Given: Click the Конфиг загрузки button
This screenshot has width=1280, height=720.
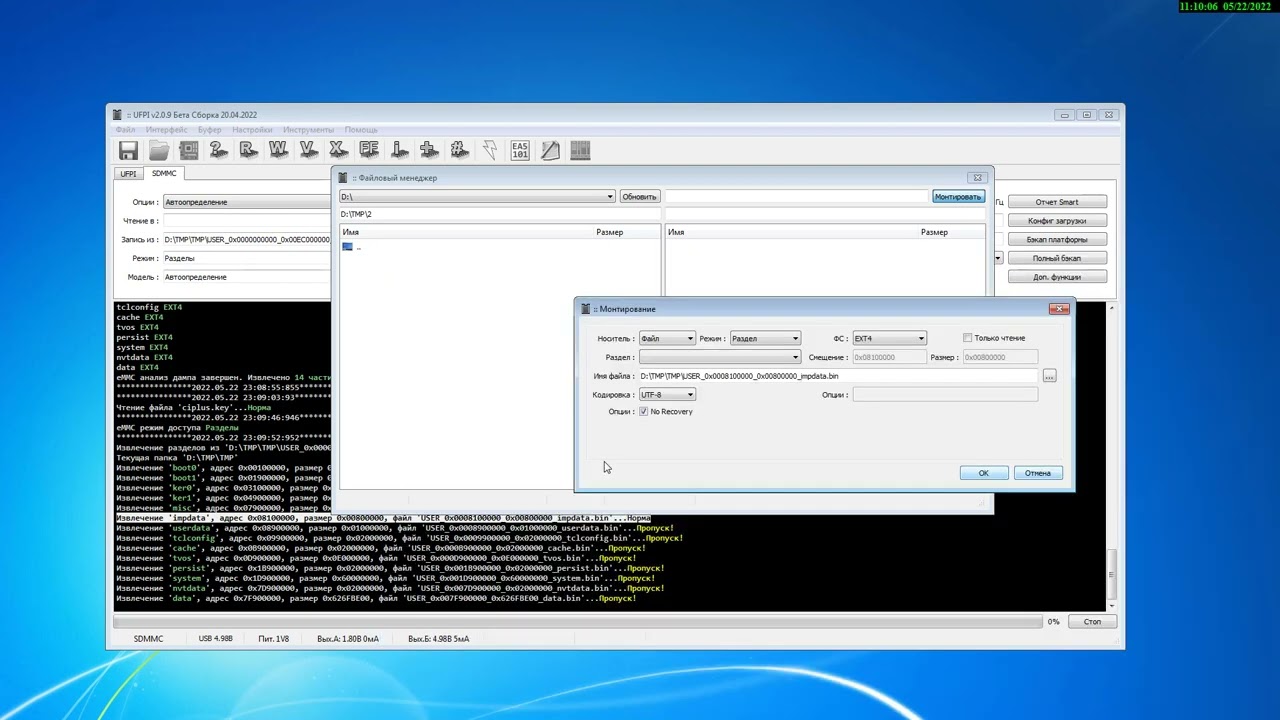Looking at the screenshot, I should [1057, 221].
